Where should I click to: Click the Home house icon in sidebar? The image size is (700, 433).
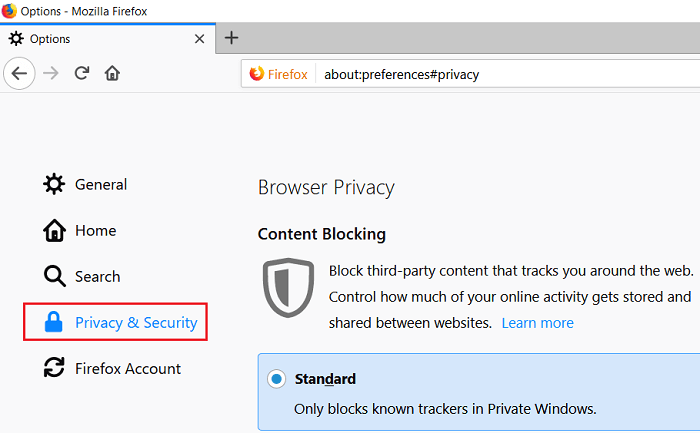pyautogui.click(x=54, y=231)
